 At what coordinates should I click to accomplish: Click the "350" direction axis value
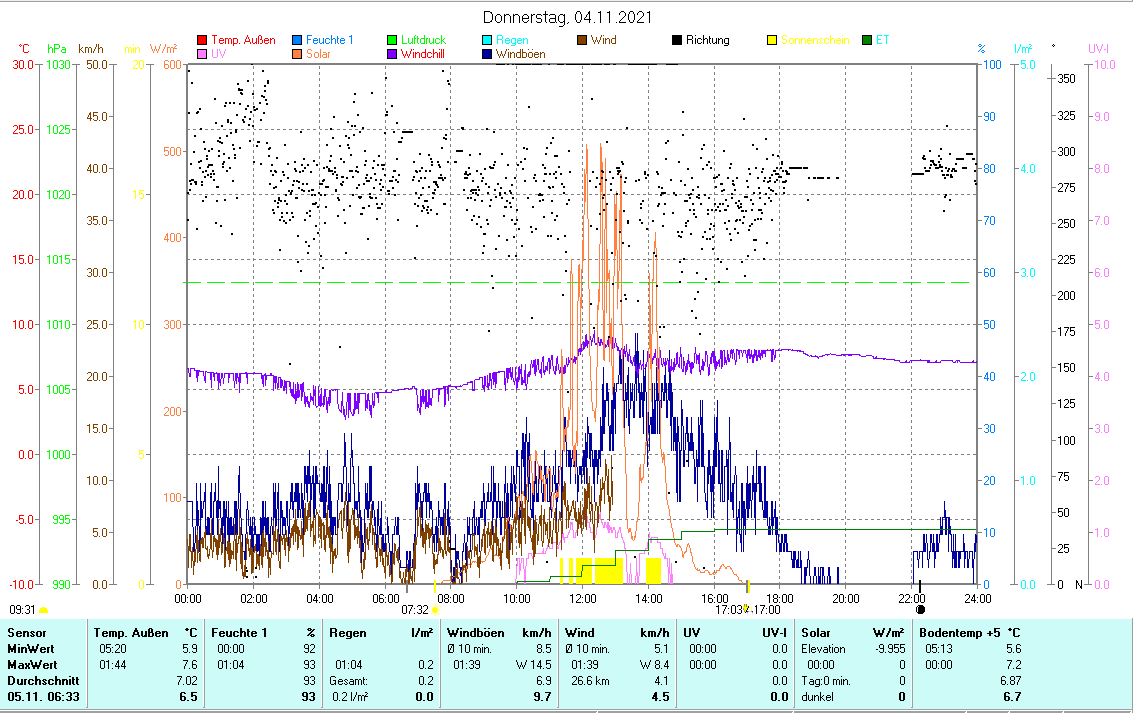[1067, 79]
